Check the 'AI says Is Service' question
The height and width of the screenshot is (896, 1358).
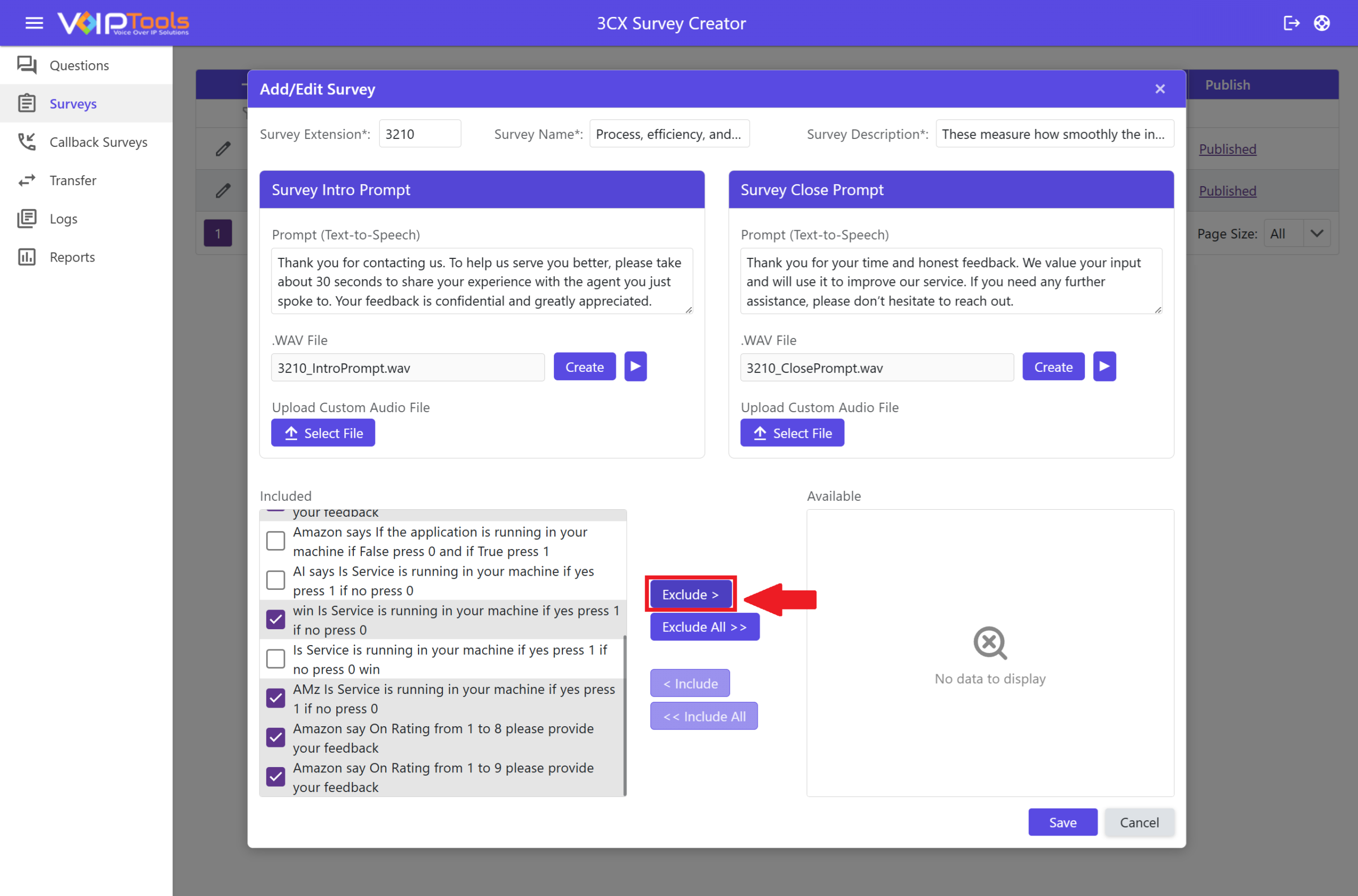point(276,580)
